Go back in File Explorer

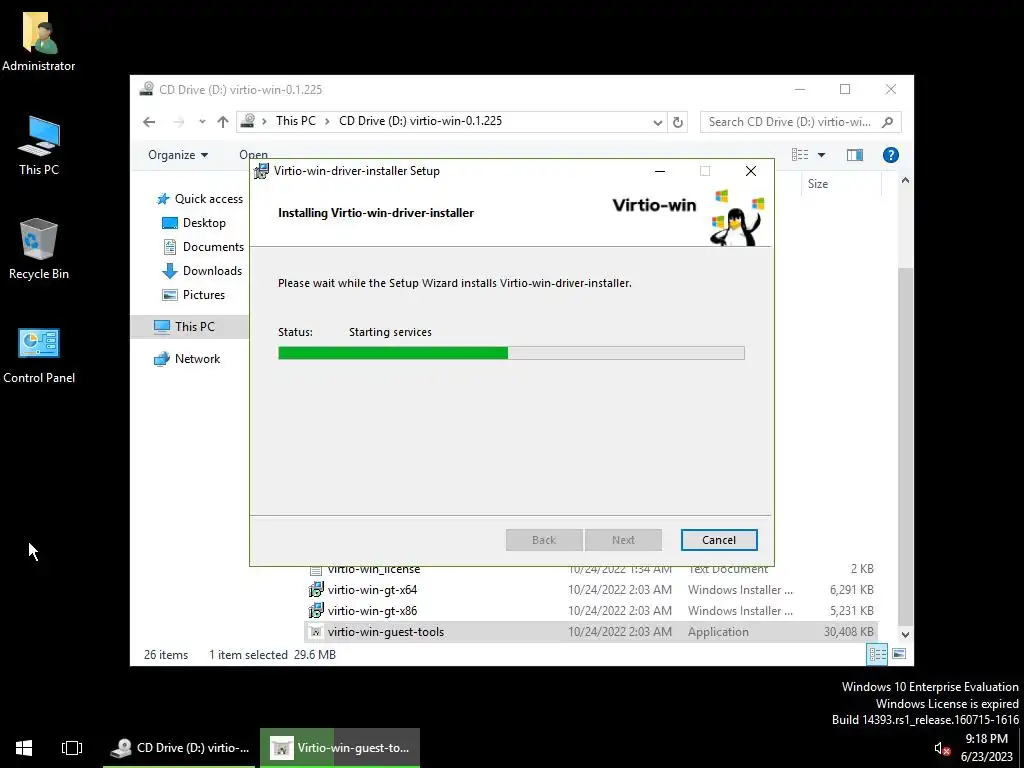pos(149,121)
